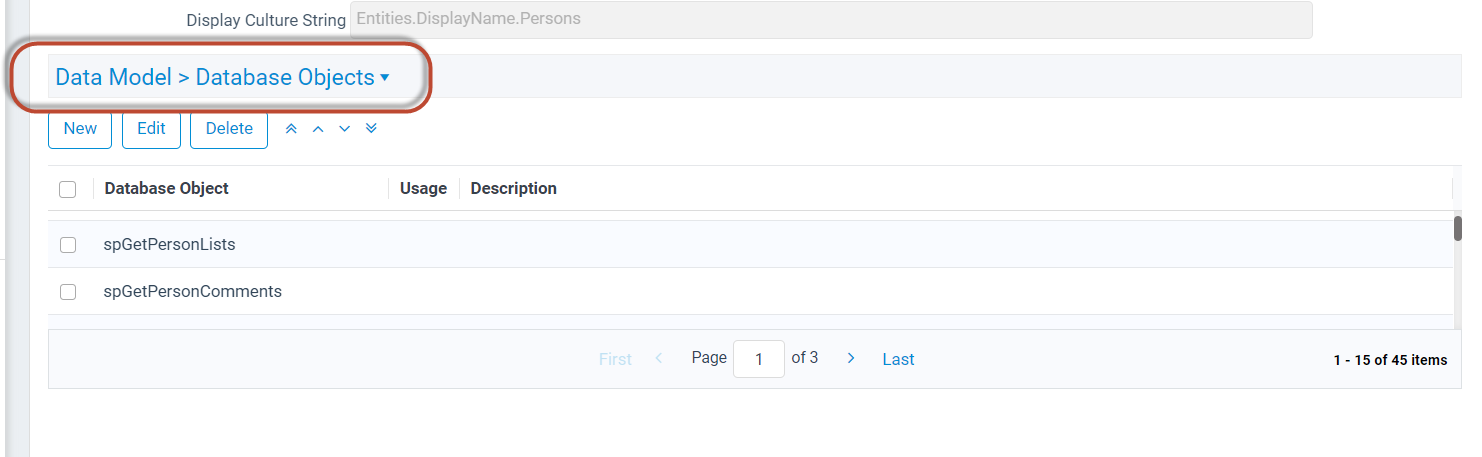Viewport: 1482px width, 457px height.
Task: Click the New button
Action: click(x=80, y=129)
